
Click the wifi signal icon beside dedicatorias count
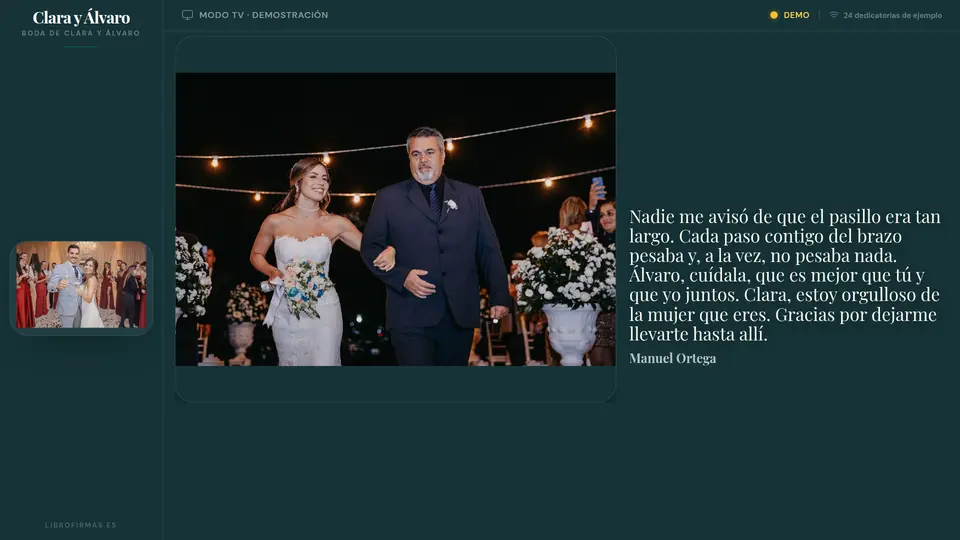834,15
